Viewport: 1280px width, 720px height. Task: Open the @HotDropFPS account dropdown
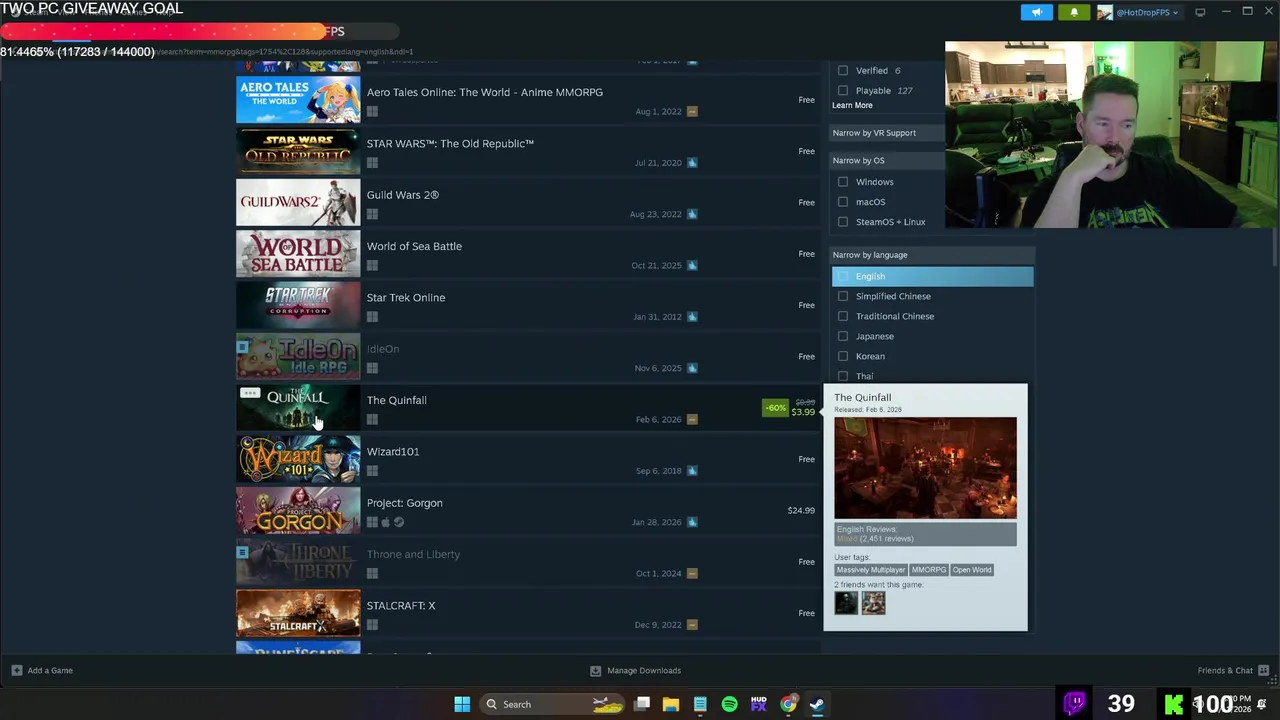click(x=1139, y=12)
